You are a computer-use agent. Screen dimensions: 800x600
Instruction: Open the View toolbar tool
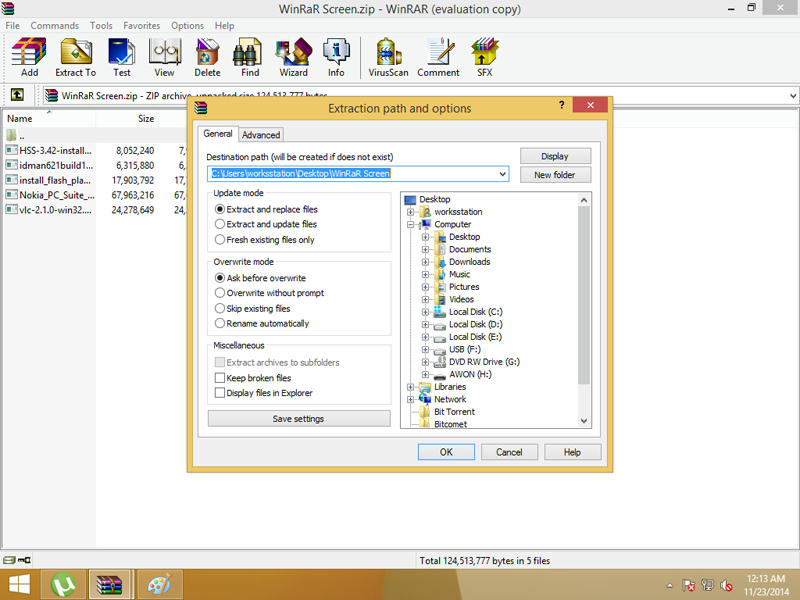coord(164,57)
